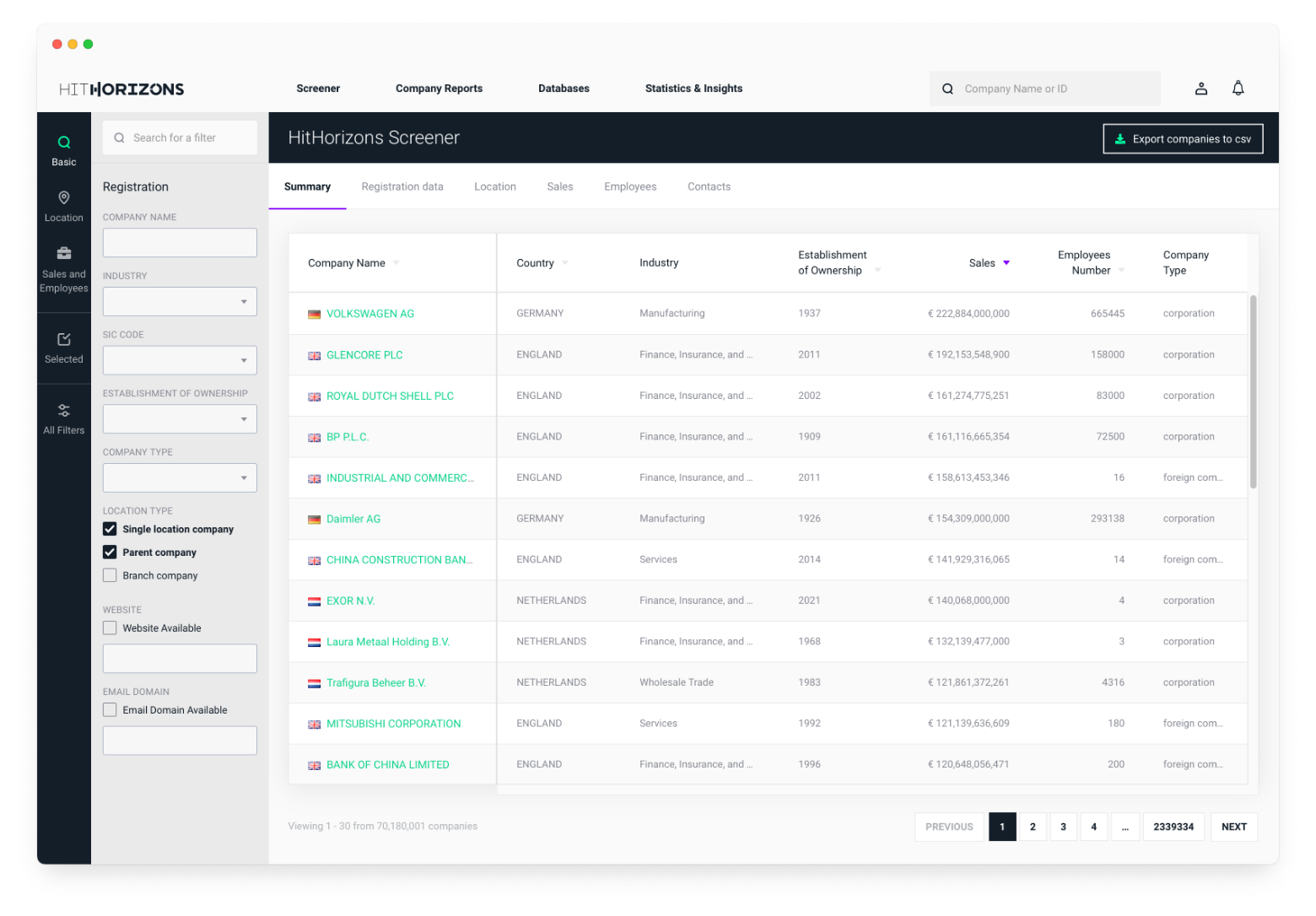This screenshot has height=916, width=1316.
Task: Click the Netherlands flag beside EXOR N.V.
Action: point(314,601)
